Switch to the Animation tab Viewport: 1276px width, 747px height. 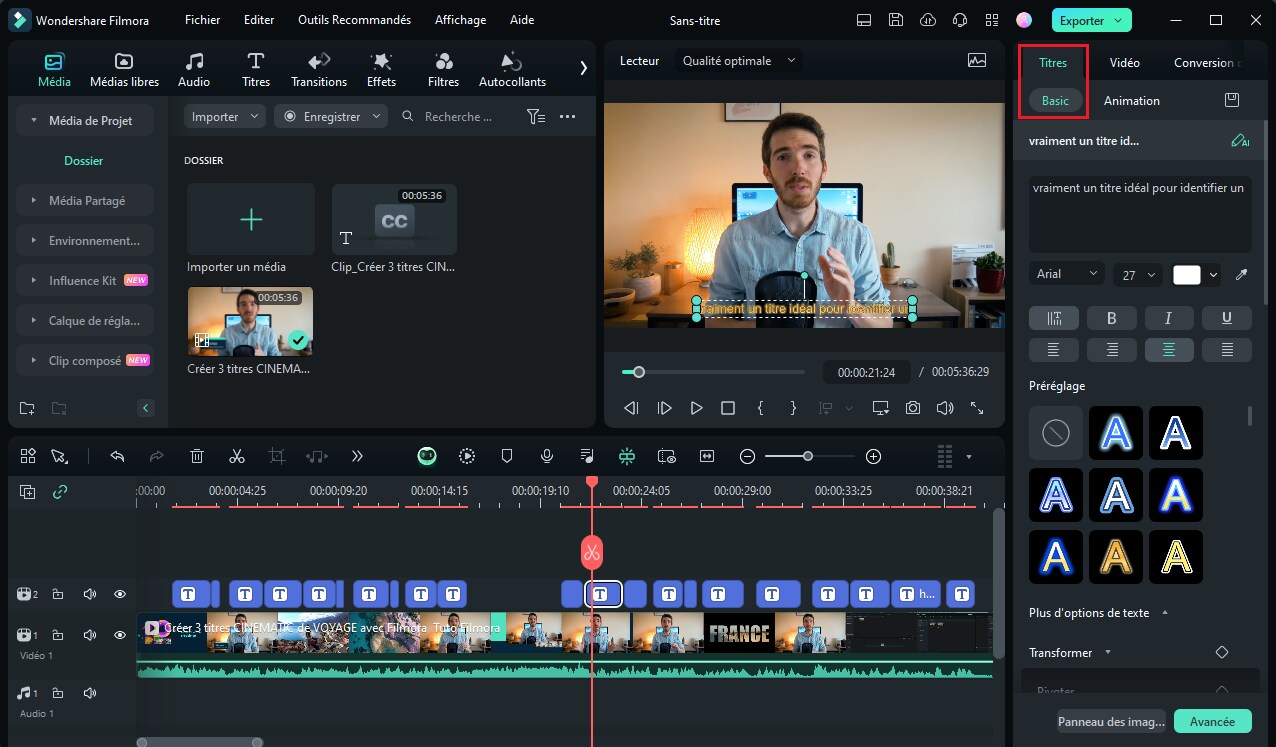(1132, 100)
